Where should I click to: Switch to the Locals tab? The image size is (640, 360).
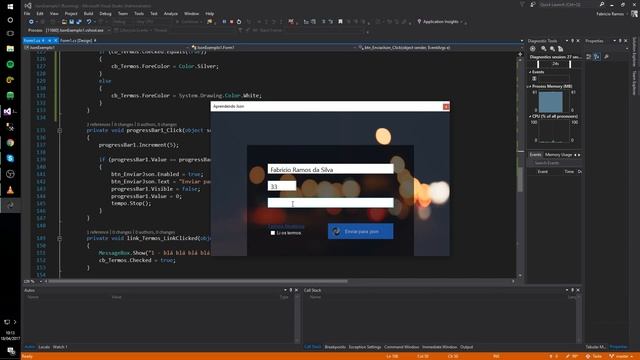click(44, 347)
